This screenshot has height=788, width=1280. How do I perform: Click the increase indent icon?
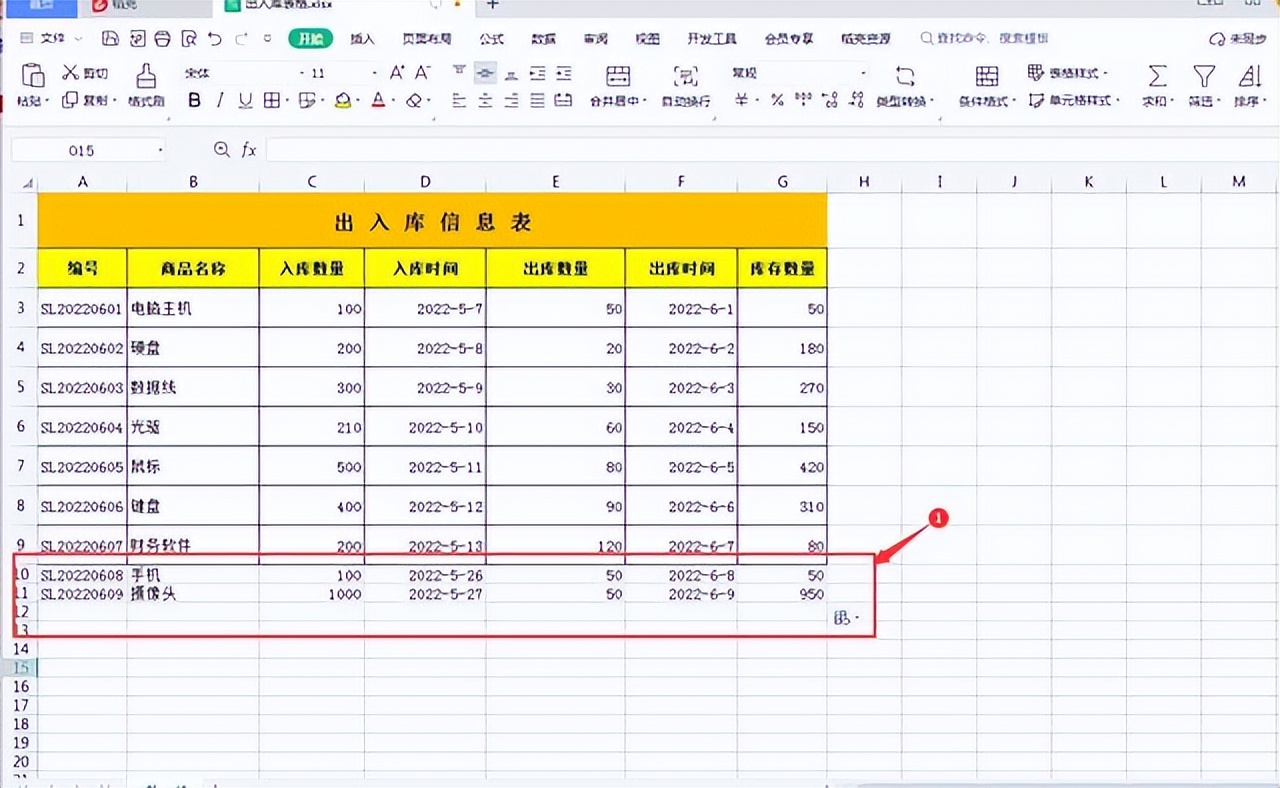pos(563,72)
